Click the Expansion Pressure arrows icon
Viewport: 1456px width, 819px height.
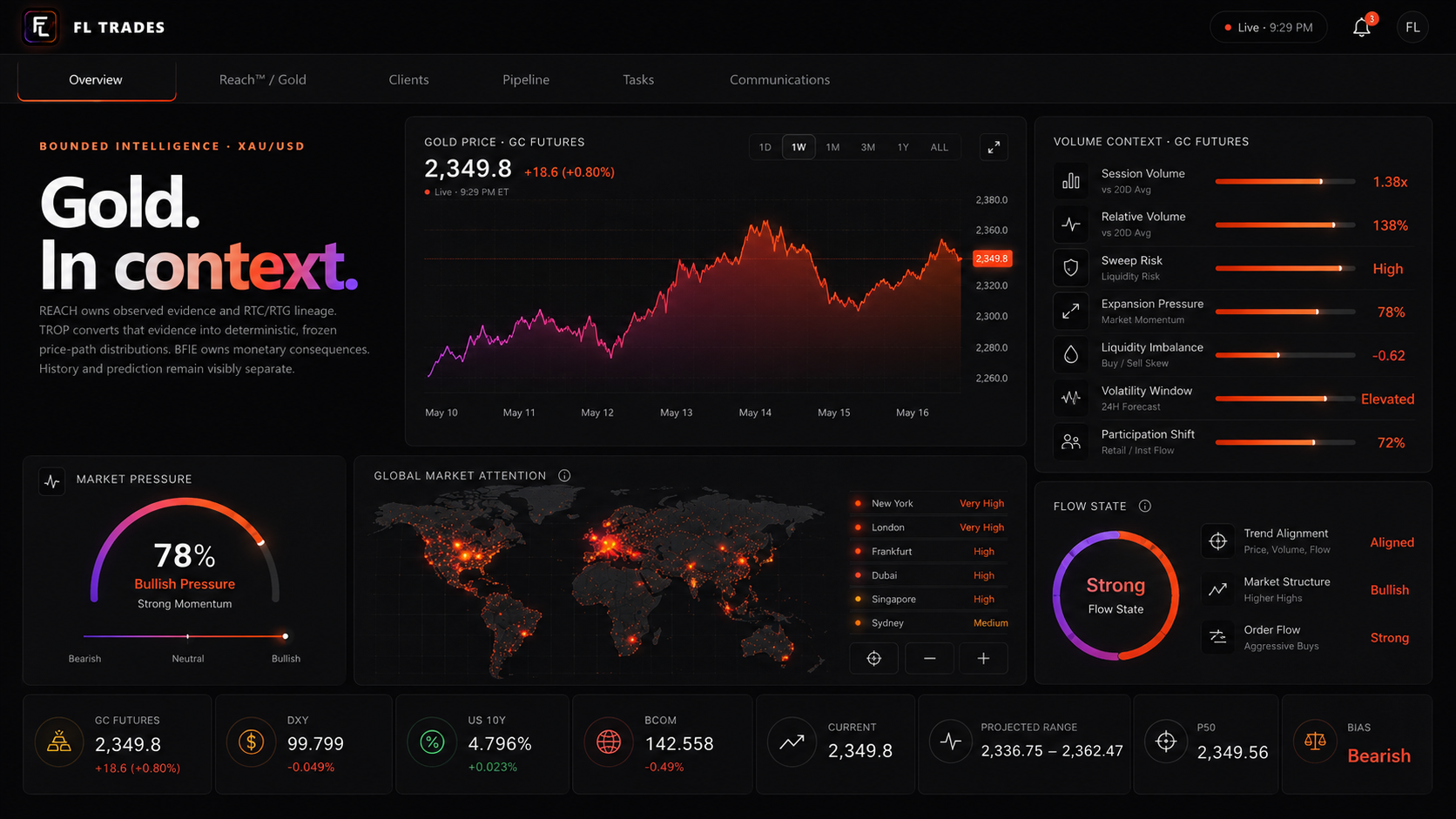pos(1071,312)
